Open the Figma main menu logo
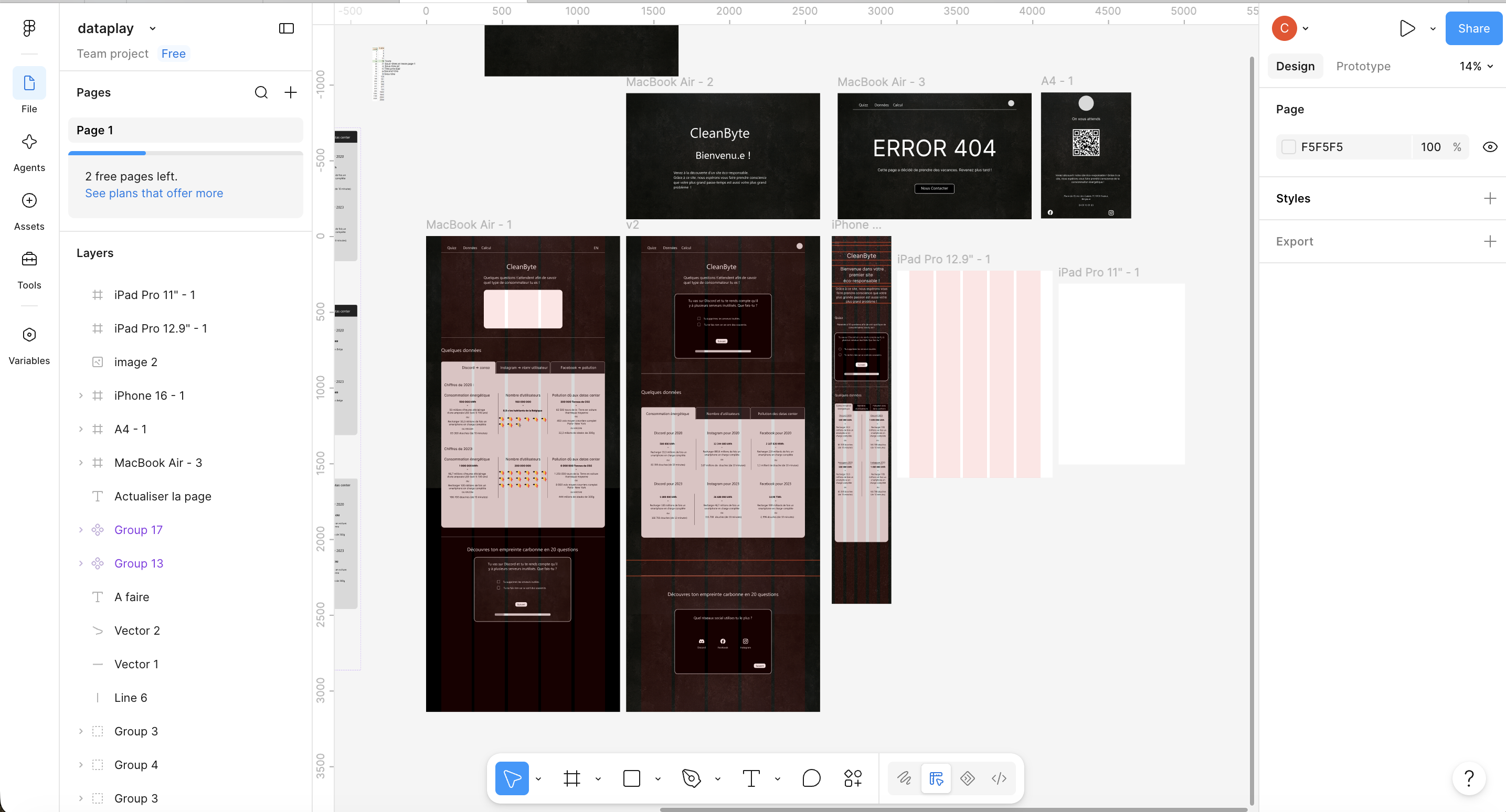Image resolution: width=1506 pixels, height=812 pixels. click(29, 28)
